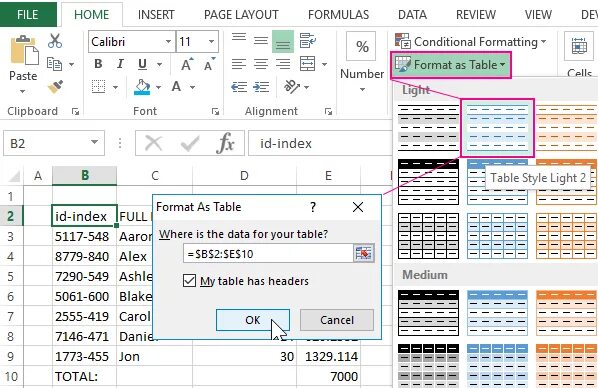Click Bottom Align icon
Screen dimensions: 598x388
283,42
